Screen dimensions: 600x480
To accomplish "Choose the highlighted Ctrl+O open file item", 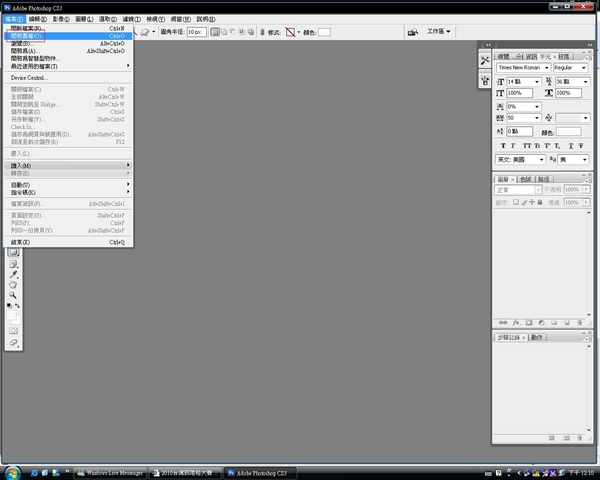I will (x=68, y=36).
